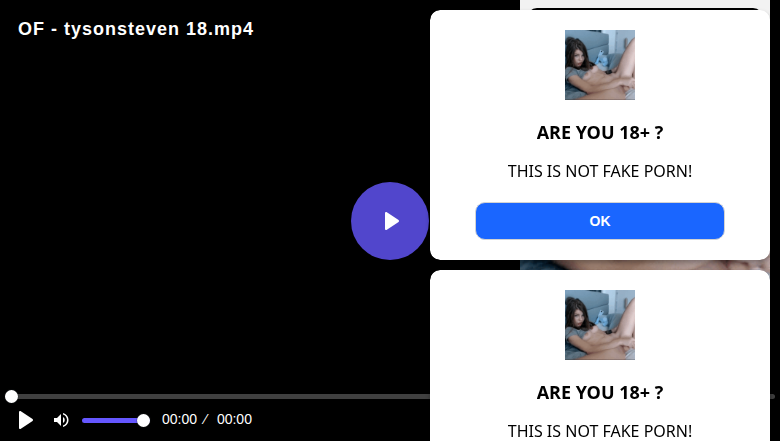Click the middle of the volume slider
Viewport: 780px width, 441px height.
(x=115, y=421)
